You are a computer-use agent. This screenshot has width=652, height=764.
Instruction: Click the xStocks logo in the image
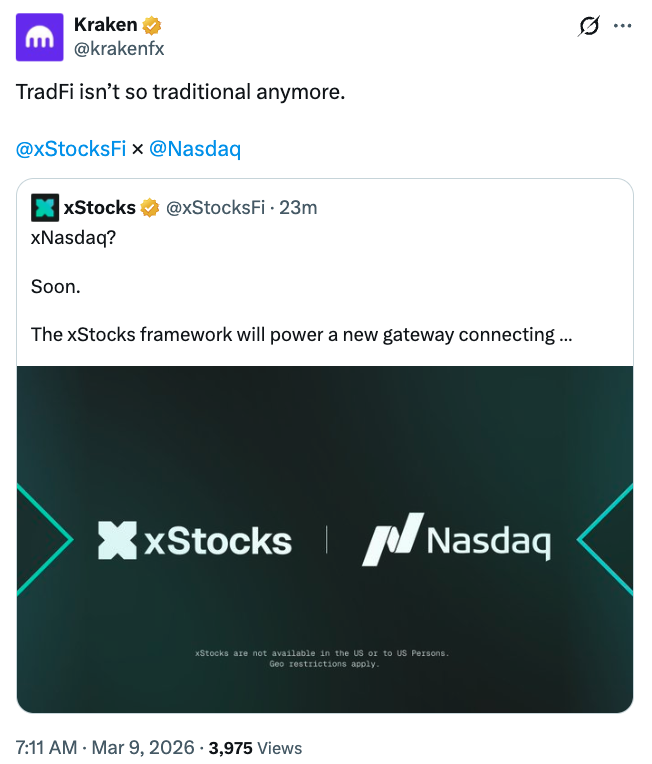pyautogui.click(x=195, y=541)
